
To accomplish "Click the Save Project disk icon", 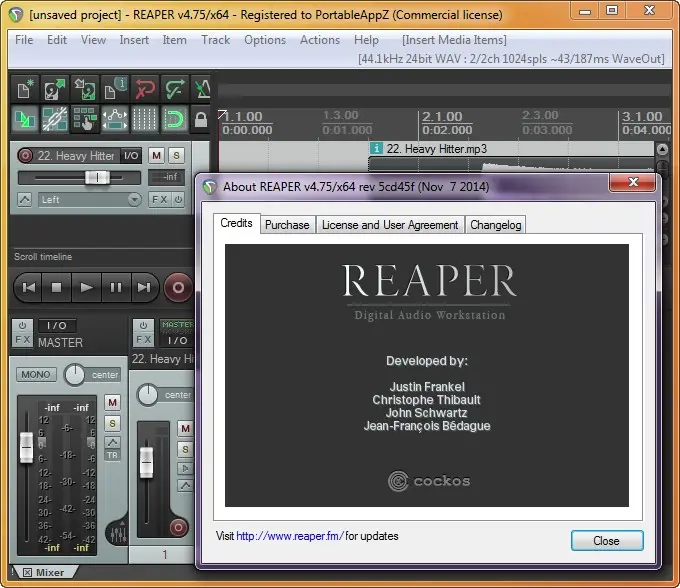I will [x=85, y=89].
